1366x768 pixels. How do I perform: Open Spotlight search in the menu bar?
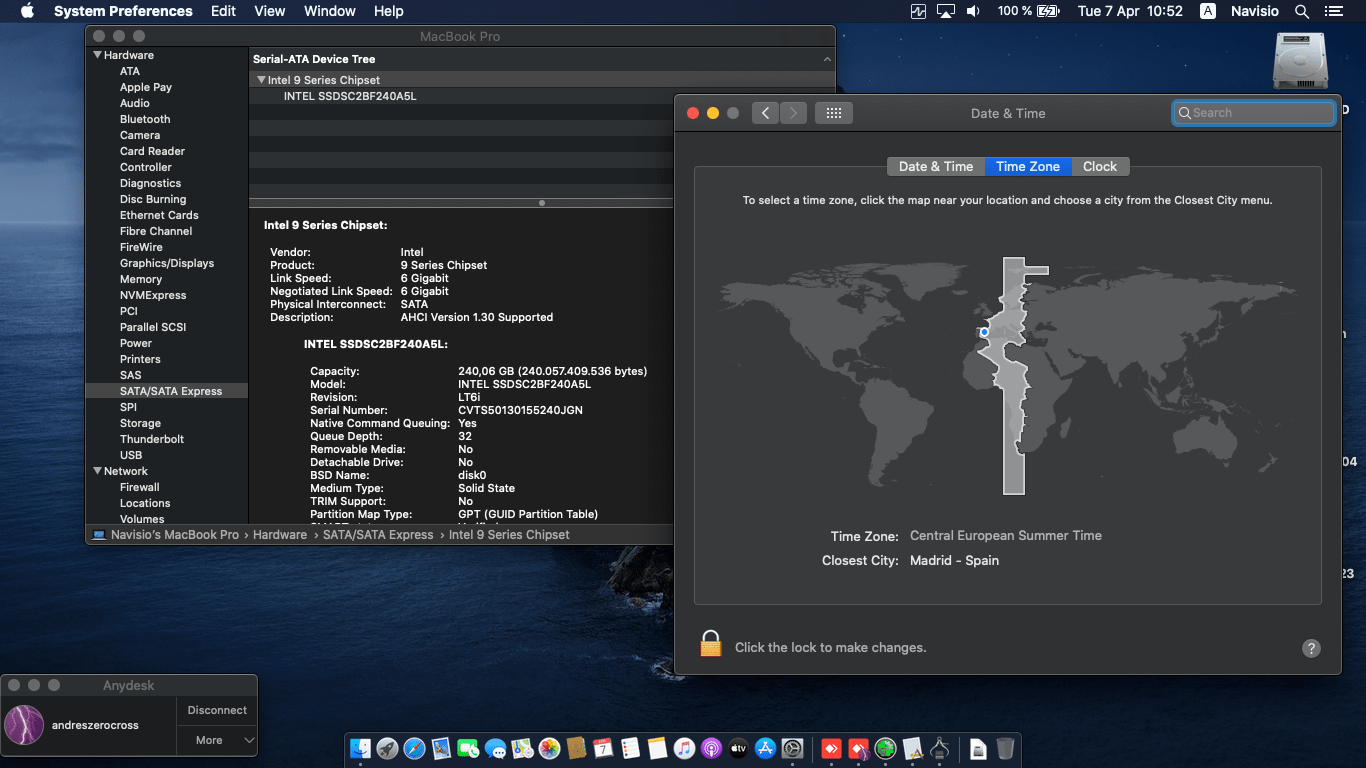(1302, 11)
